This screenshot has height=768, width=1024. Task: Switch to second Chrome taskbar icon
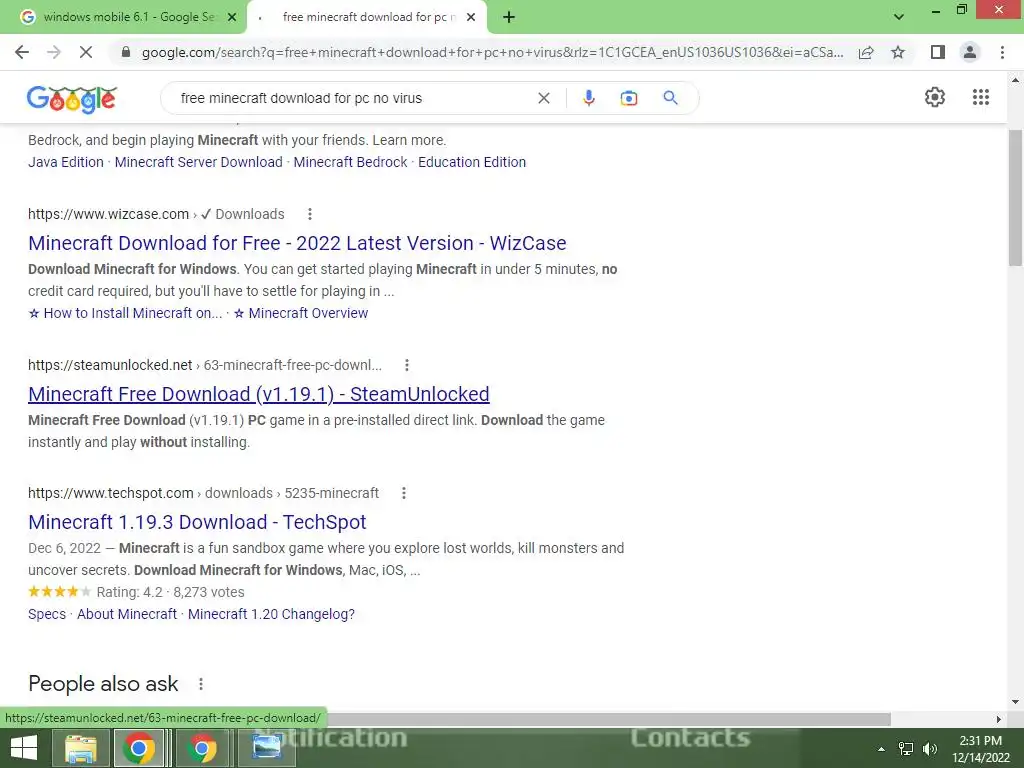click(x=202, y=748)
